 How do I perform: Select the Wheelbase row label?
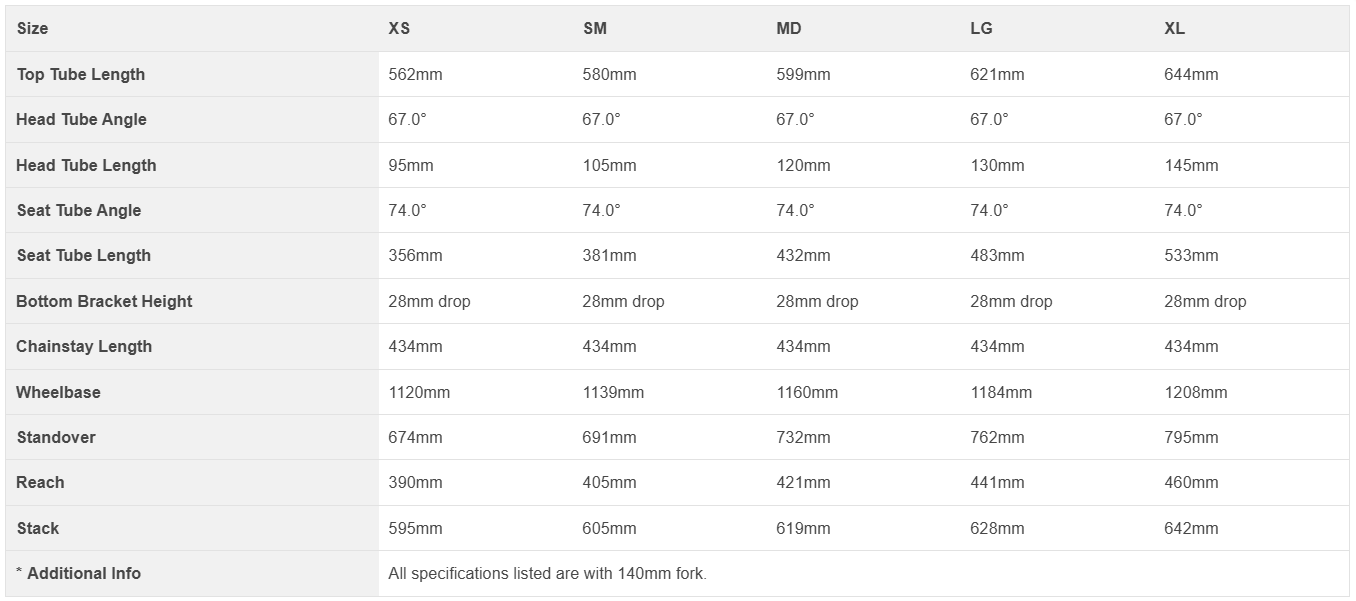[58, 393]
